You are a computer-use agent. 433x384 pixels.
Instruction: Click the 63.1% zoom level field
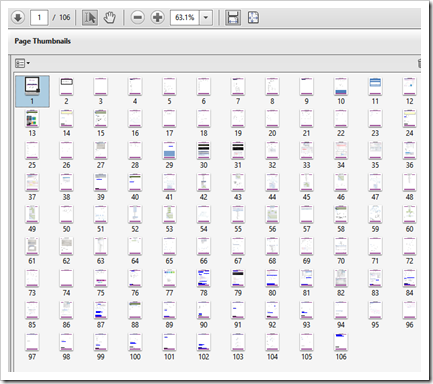click(x=185, y=17)
